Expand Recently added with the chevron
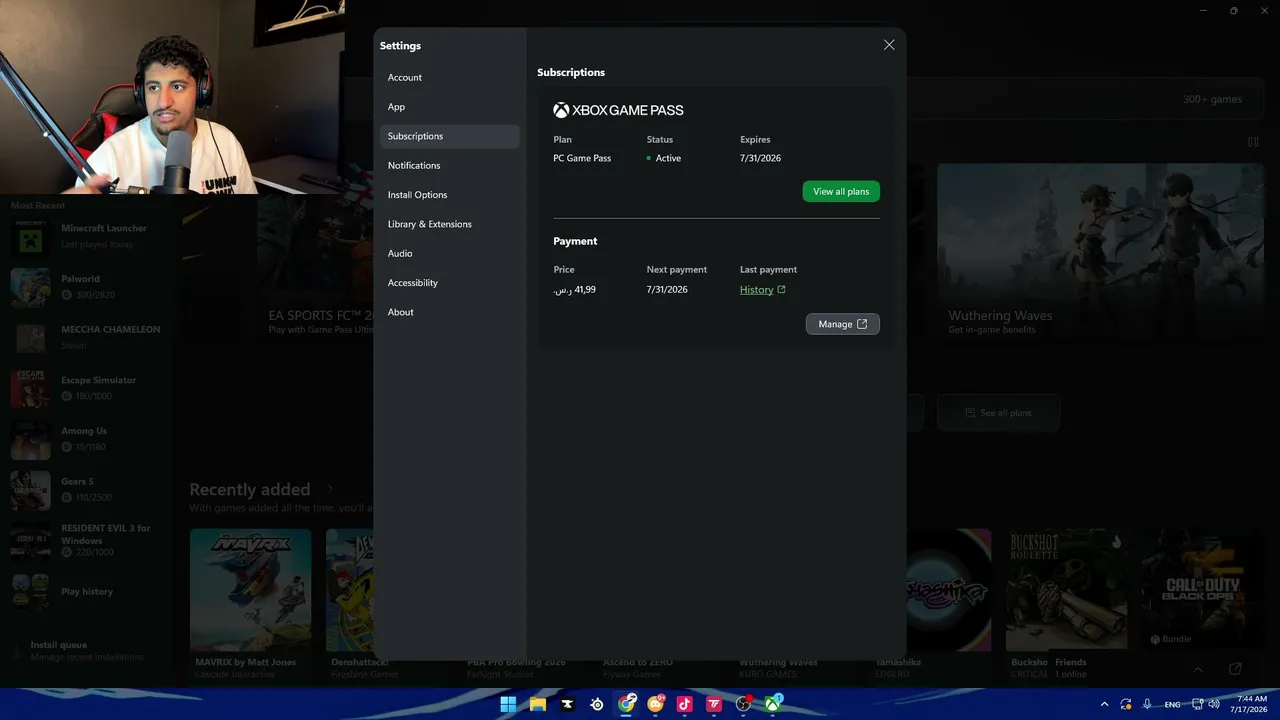Screen dimensions: 1280x720 pyautogui.click(x=330, y=489)
